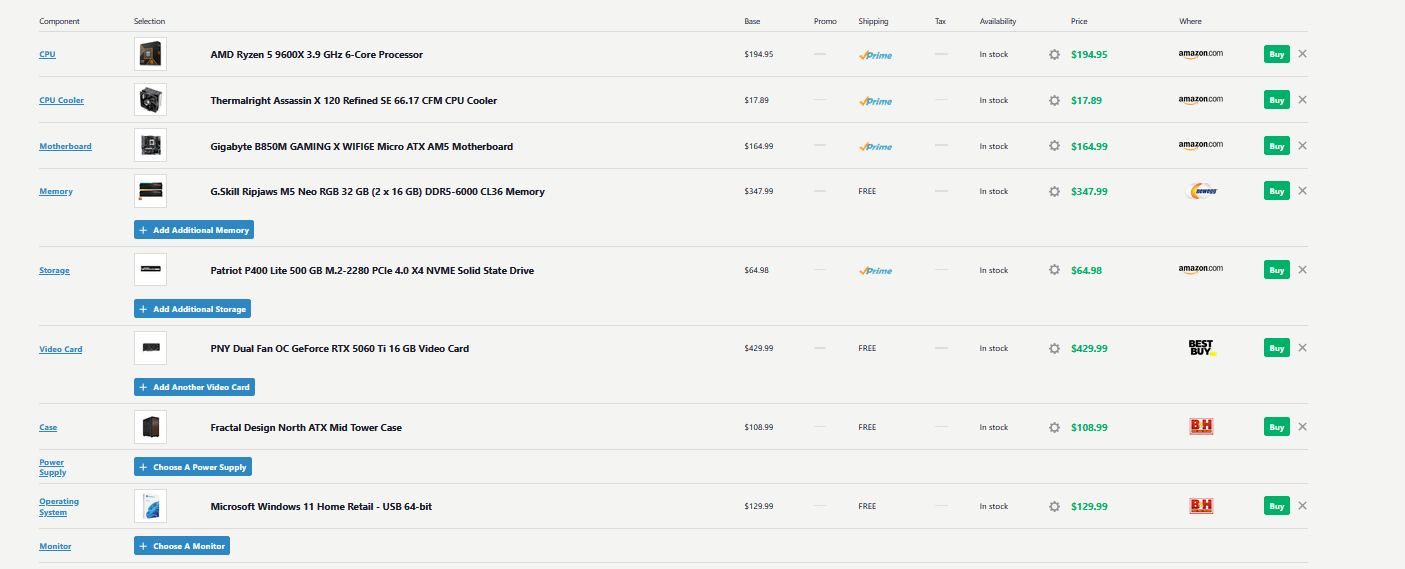Click Prime shipping badge for Thermalright cooler

875,101
